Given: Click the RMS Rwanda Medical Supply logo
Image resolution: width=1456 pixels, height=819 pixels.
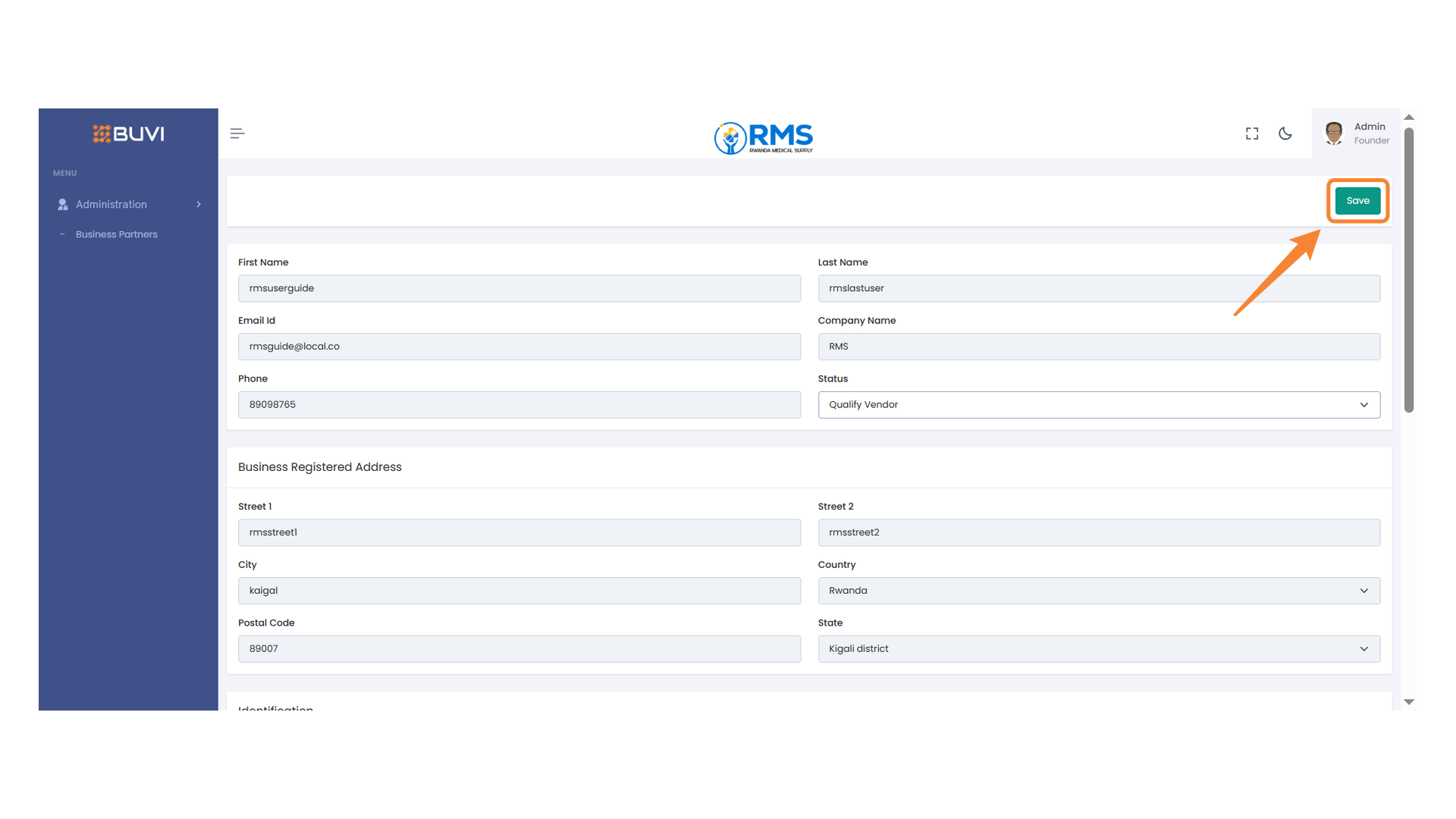Looking at the screenshot, I should coord(764,137).
